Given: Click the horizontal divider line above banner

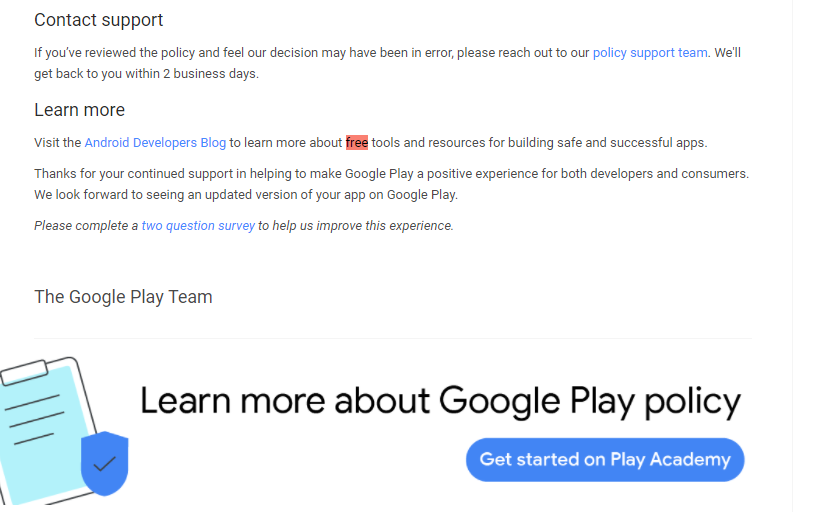Looking at the screenshot, I should [x=393, y=339].
